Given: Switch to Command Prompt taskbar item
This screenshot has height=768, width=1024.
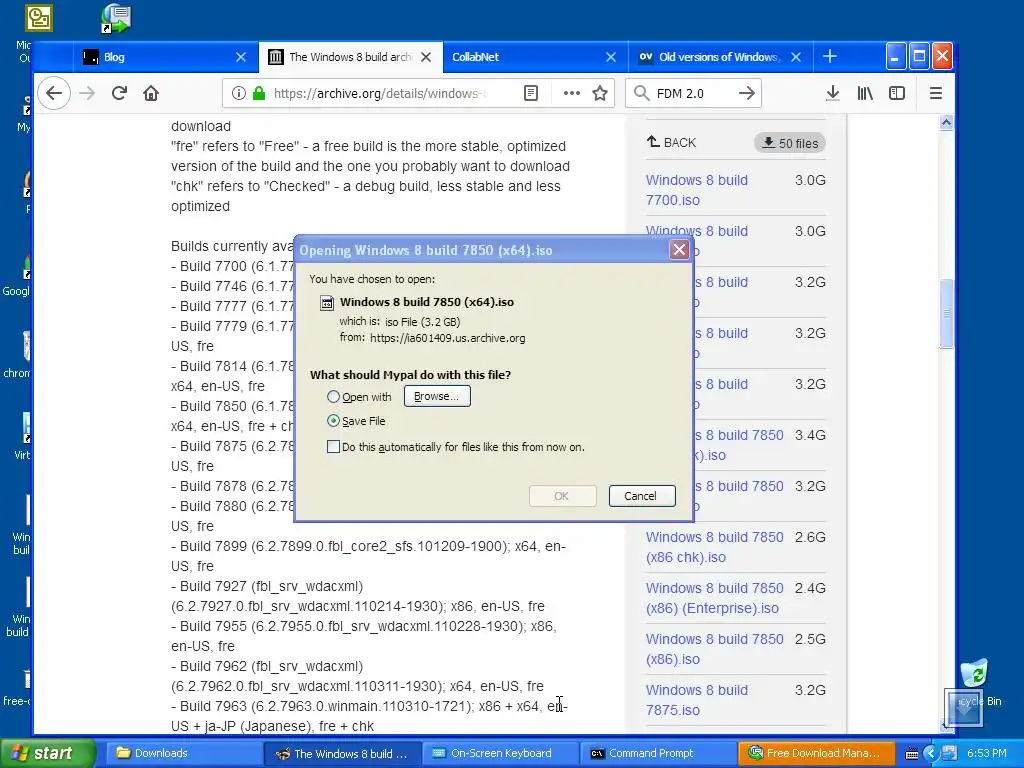Looking at the screenshot, I should (x=658, y=754).
